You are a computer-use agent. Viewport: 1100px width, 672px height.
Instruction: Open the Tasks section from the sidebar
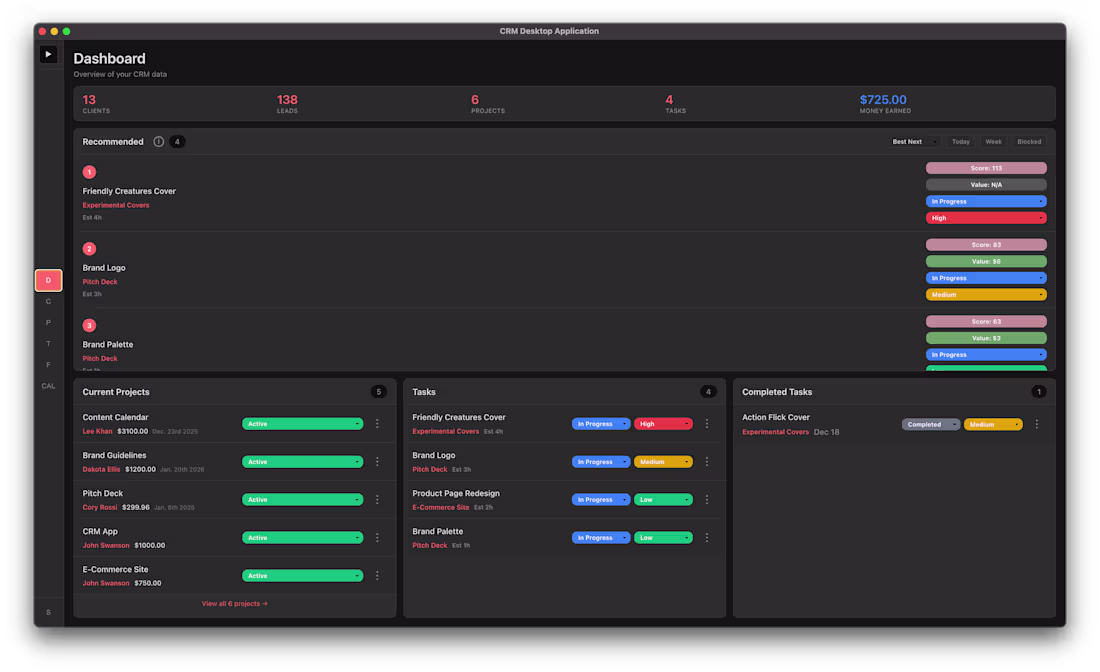(x=48, y=343)
